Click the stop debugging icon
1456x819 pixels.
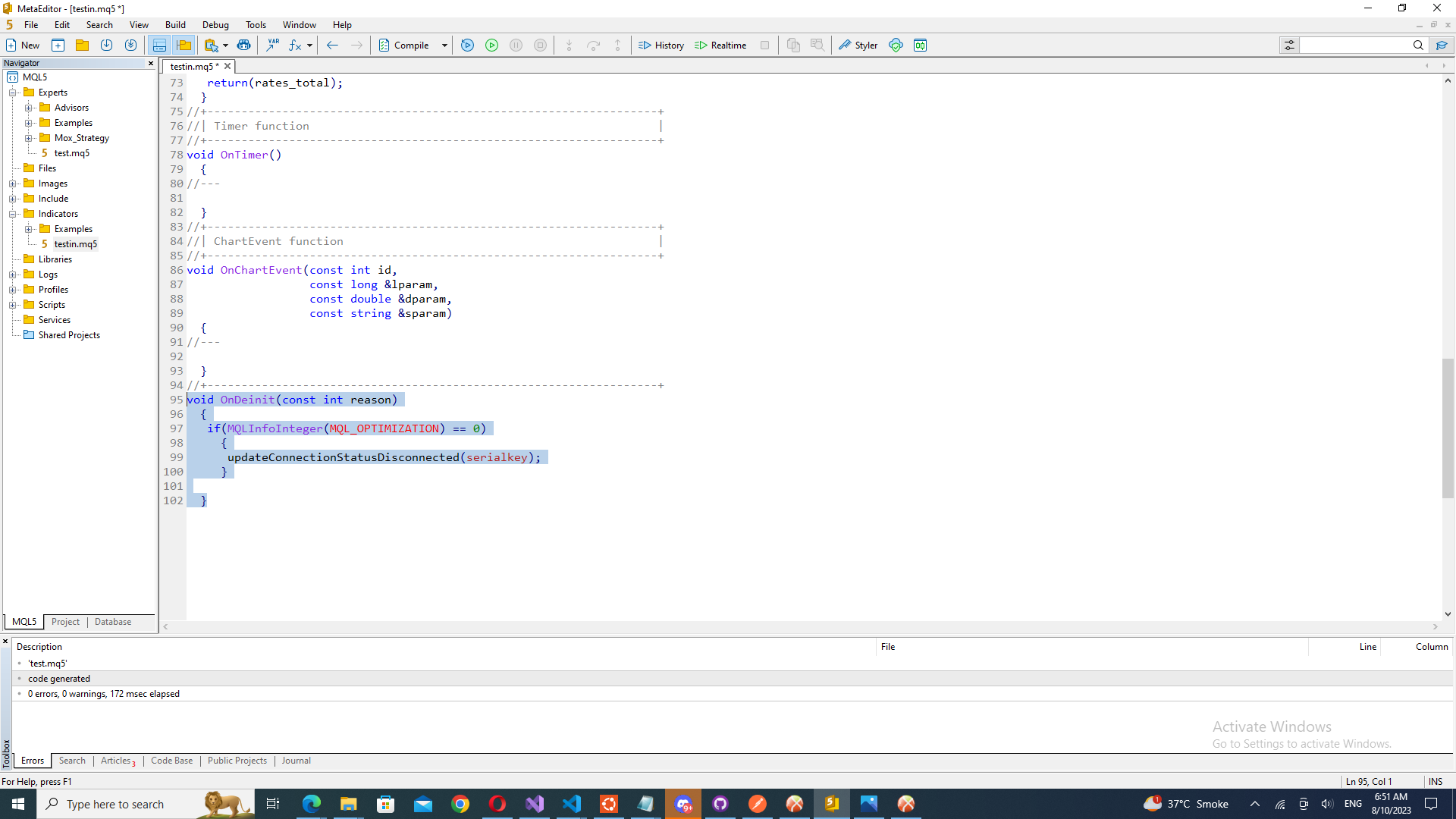pos(541,45)
